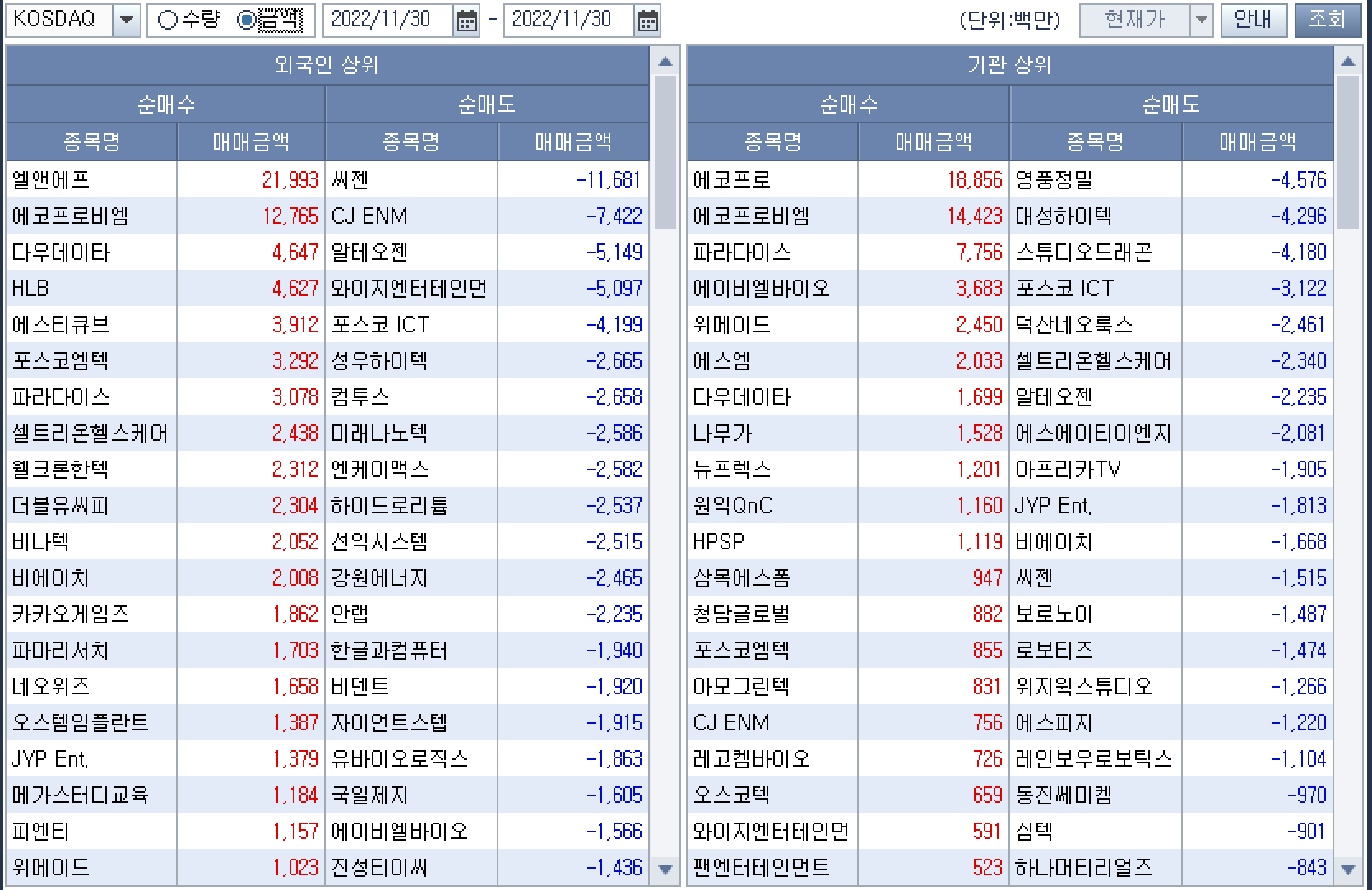Click 카카오게임즈 stock name
The width and height of the screenshot is (1372, 890).
[71, 614]
